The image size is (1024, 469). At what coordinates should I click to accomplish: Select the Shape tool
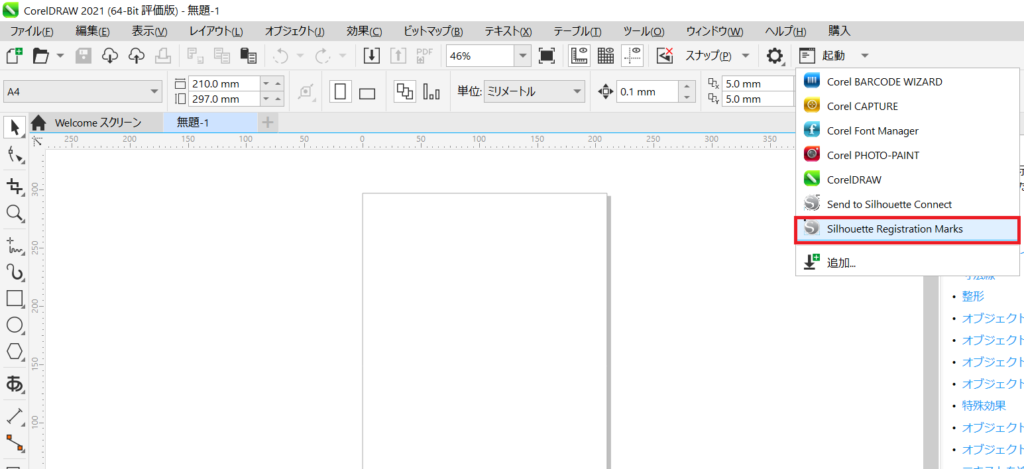pos(14,156)
